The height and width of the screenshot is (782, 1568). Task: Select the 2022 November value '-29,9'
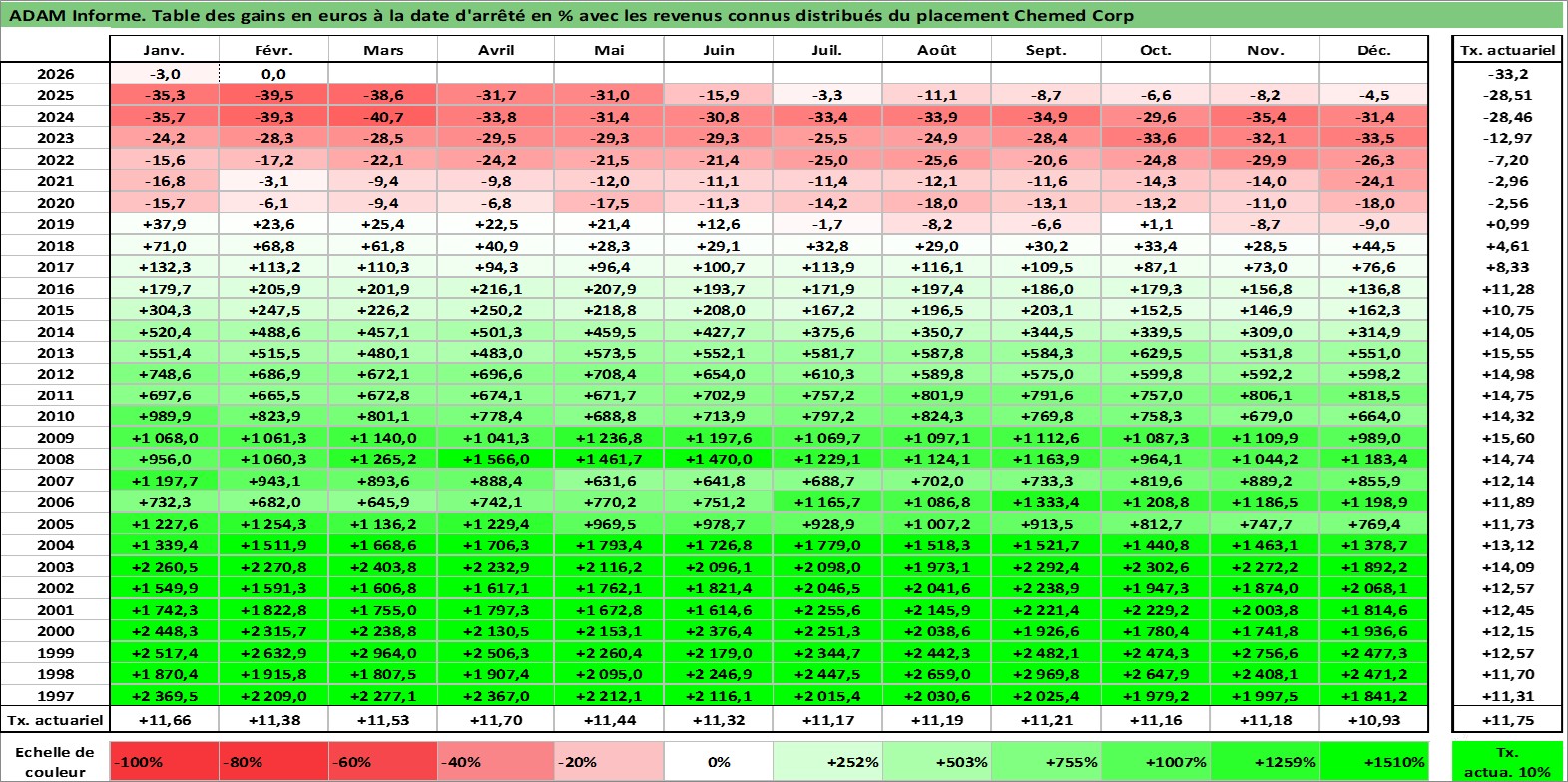coord(1266,160)
